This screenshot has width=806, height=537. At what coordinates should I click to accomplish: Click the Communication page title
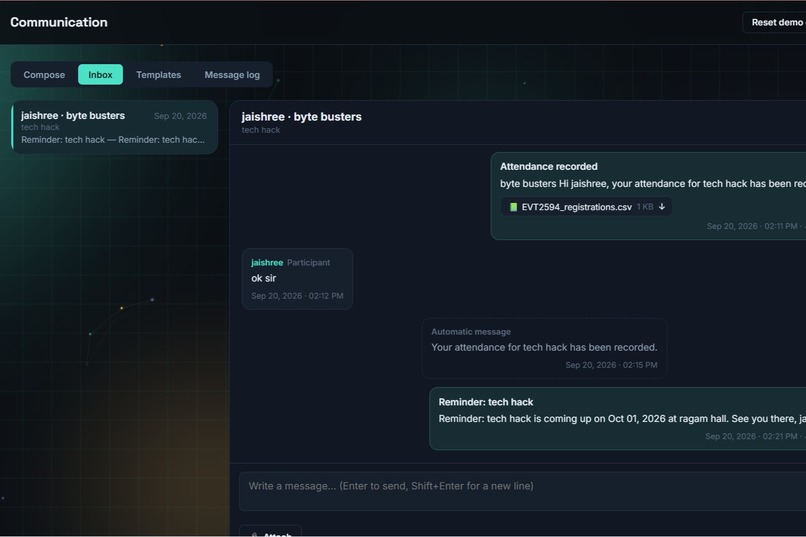click(59, 22)
